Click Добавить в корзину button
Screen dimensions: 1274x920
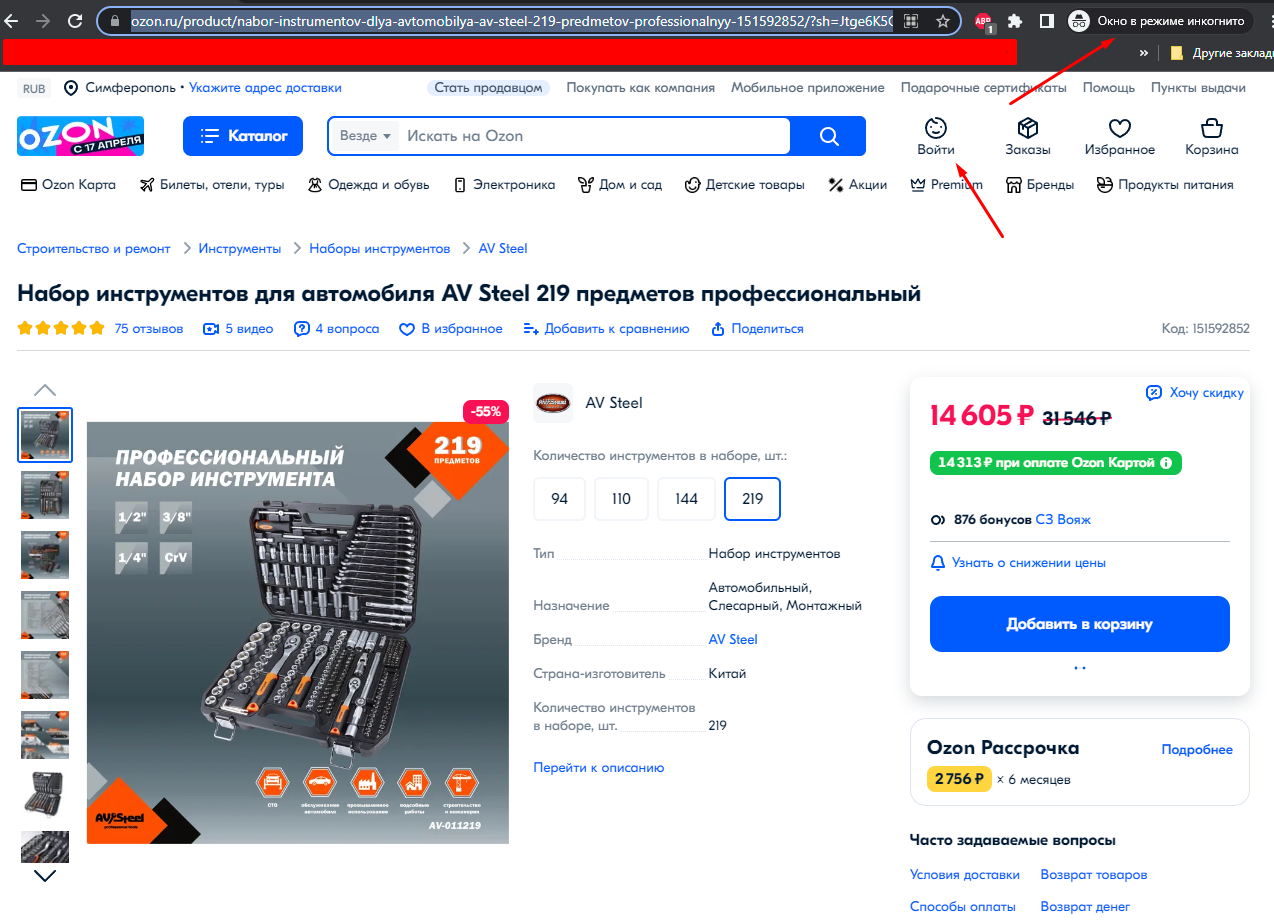1080,624
